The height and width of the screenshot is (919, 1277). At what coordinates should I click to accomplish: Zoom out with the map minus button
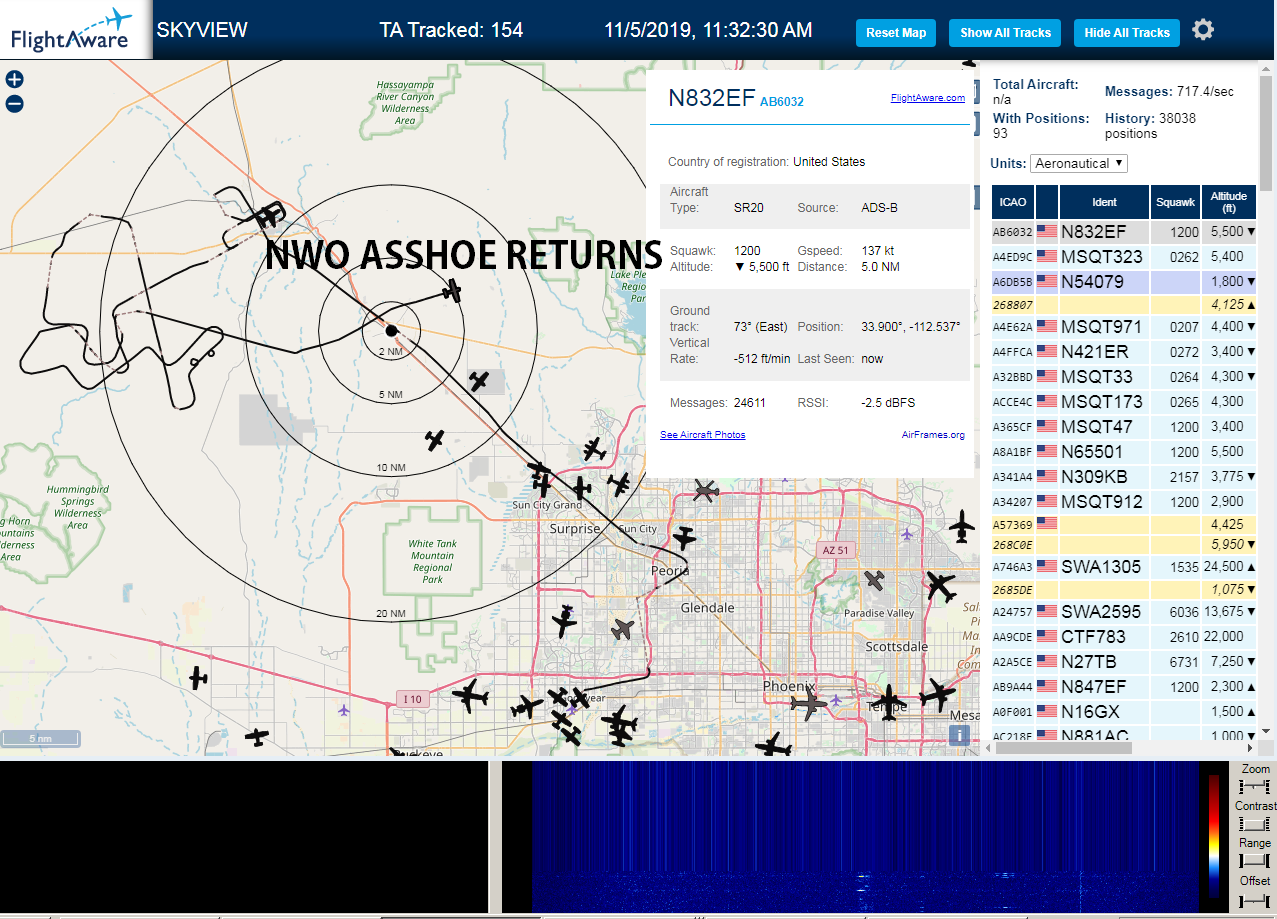coord(14,103)
